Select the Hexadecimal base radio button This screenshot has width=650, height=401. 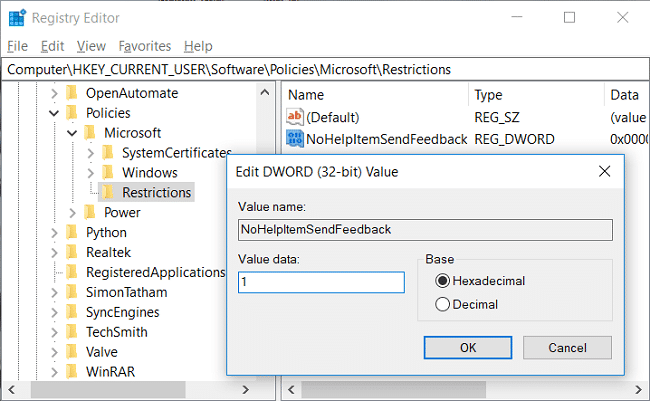(x=442, y=281)
